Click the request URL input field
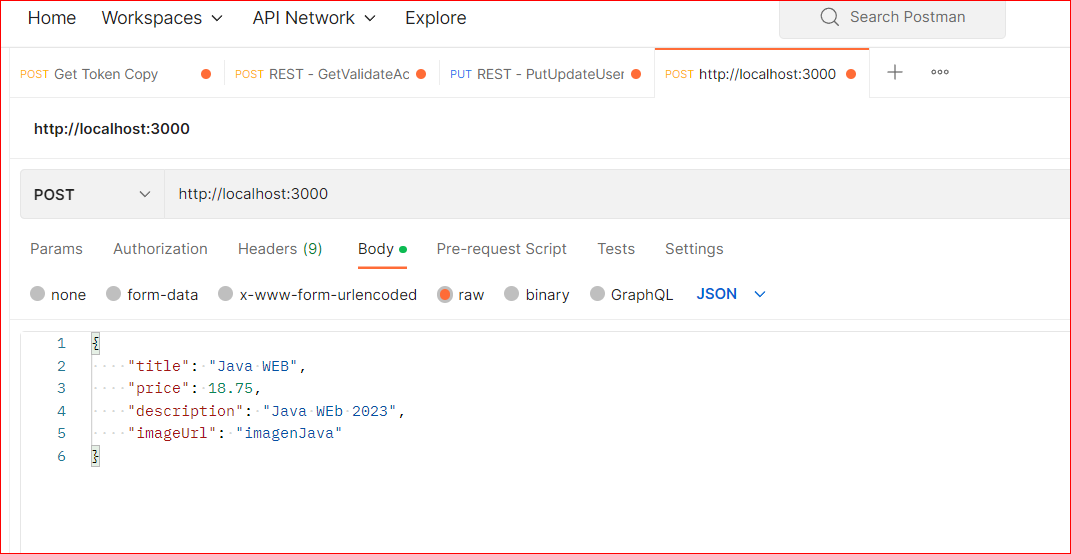 pos(617,194)
